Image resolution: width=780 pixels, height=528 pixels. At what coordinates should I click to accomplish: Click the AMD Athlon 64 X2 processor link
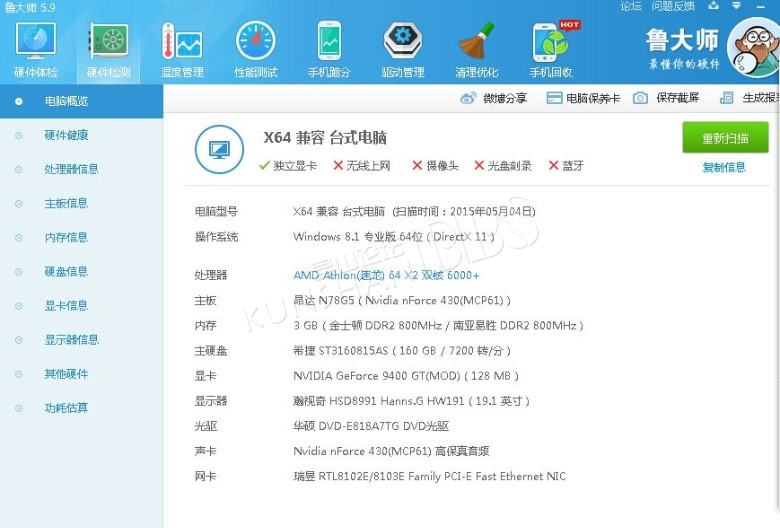387,275
